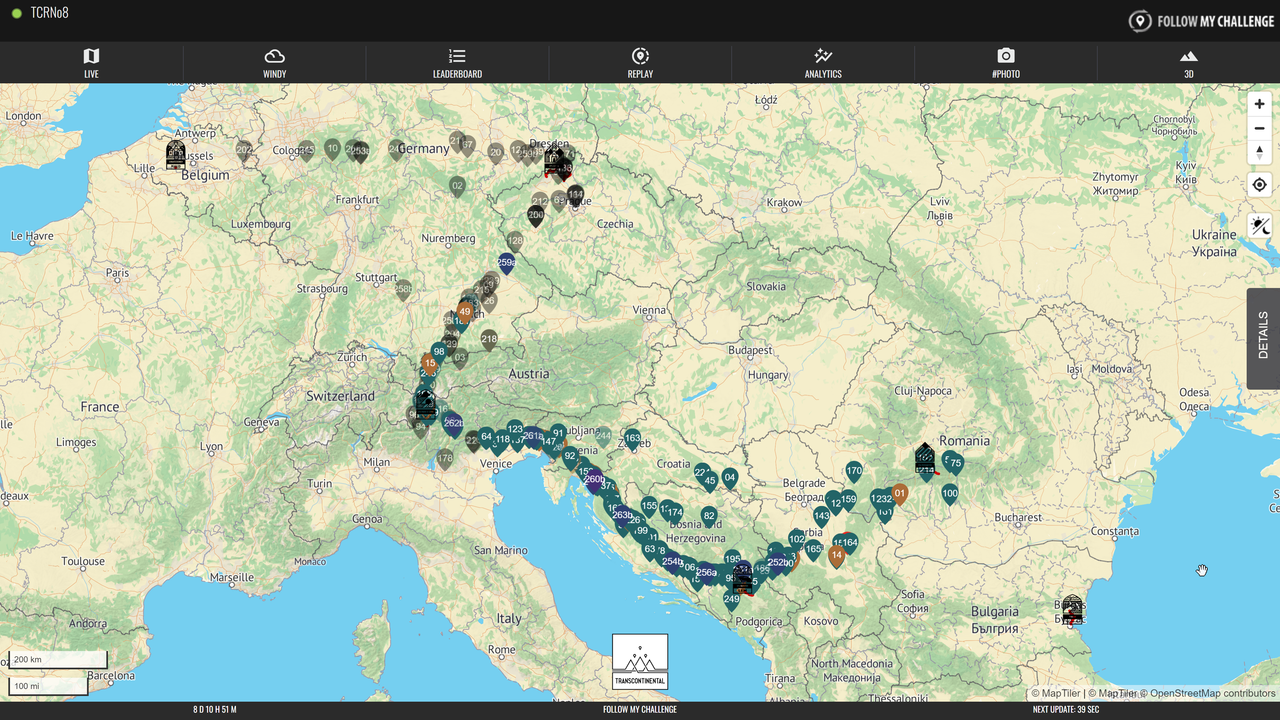Switch to the 3D terrain view
This screenshot has width=1280, height=720.
(x=1189, y=62)
